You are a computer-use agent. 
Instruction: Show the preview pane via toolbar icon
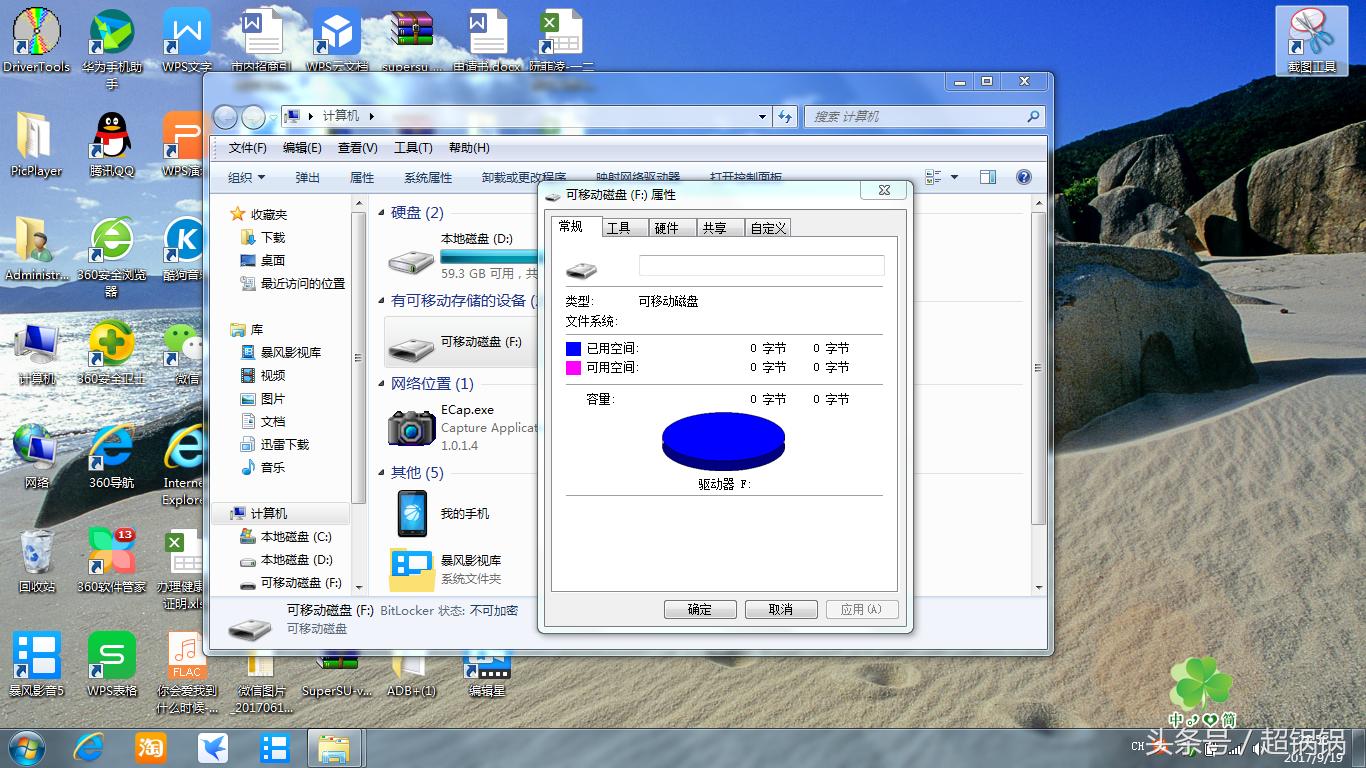click(x=987, y=177)
